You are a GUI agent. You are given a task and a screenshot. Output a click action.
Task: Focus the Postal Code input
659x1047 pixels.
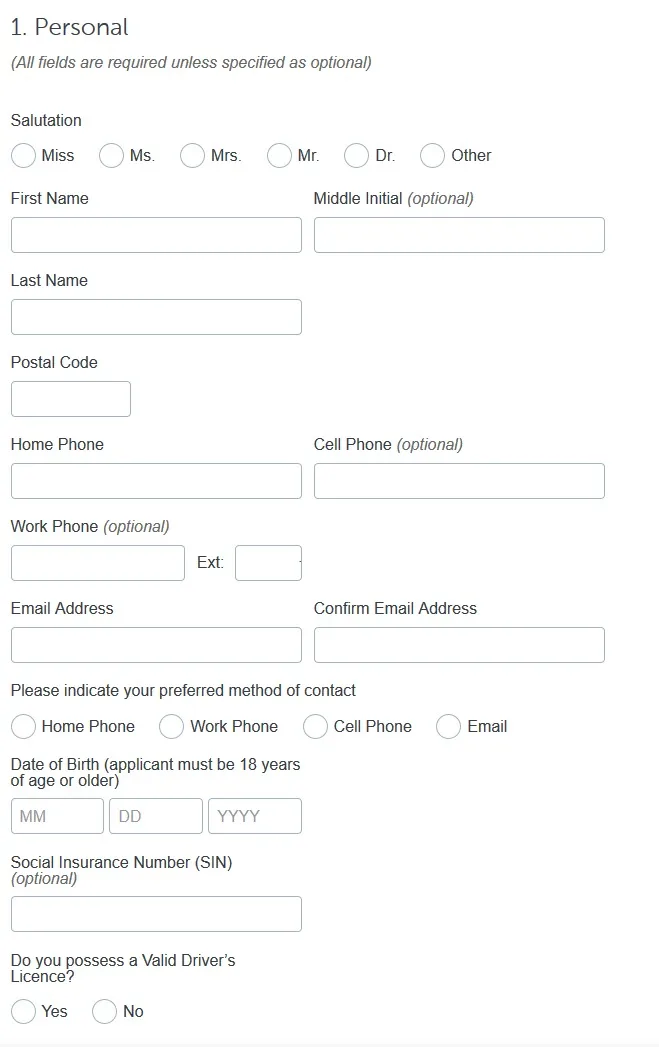(x=71, y=399)
